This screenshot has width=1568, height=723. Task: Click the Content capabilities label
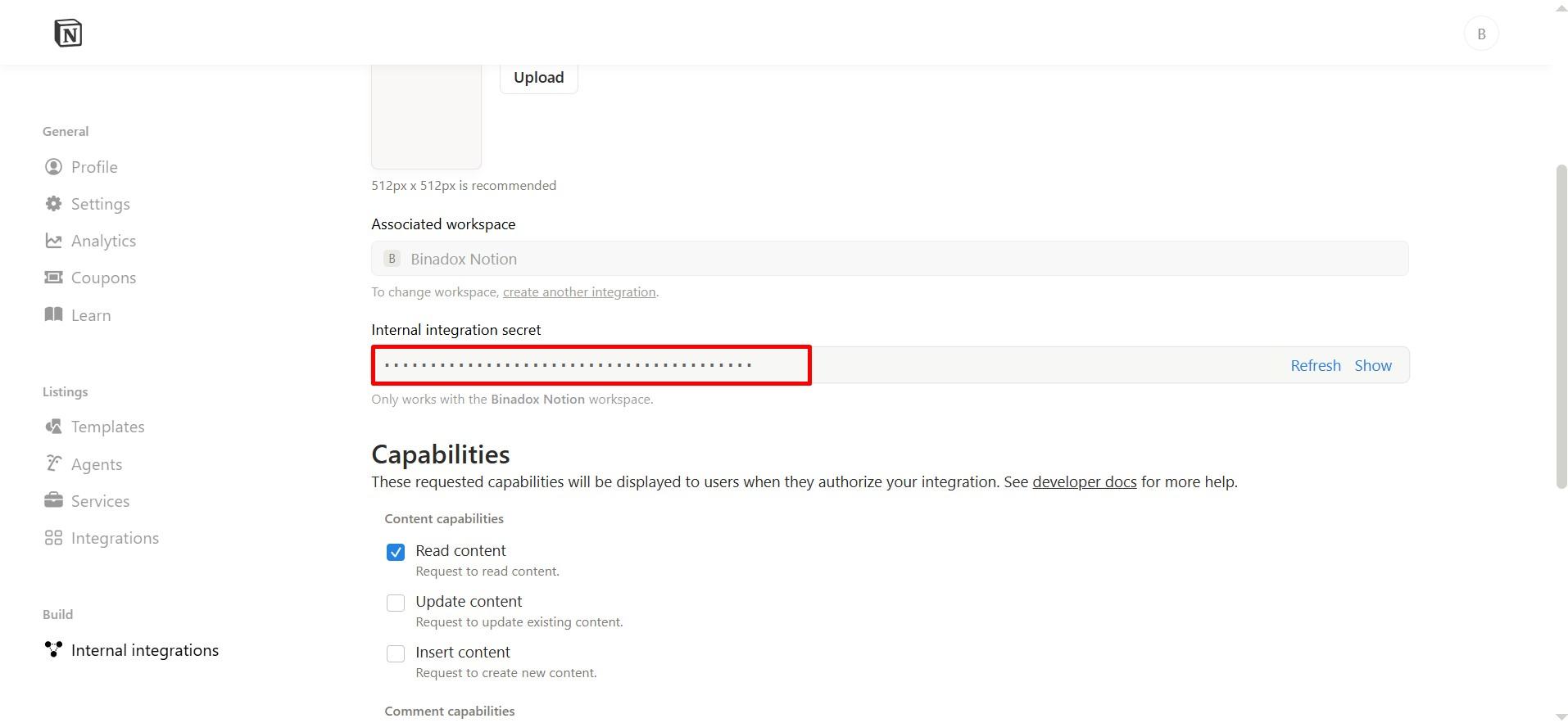[x=444, y=519]
